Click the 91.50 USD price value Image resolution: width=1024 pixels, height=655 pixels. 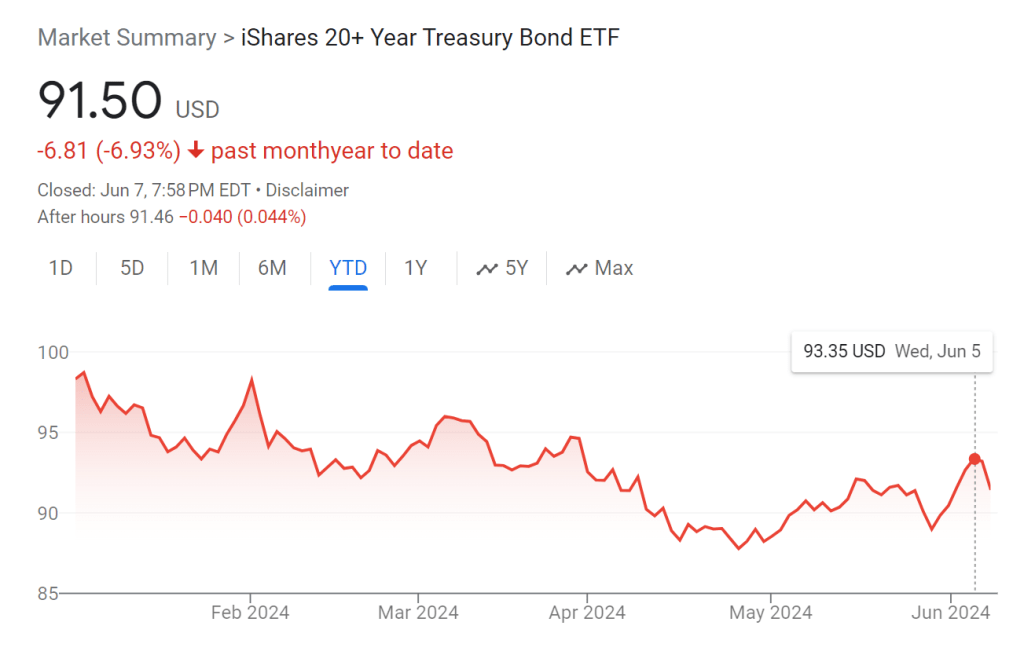click(100, 101)
